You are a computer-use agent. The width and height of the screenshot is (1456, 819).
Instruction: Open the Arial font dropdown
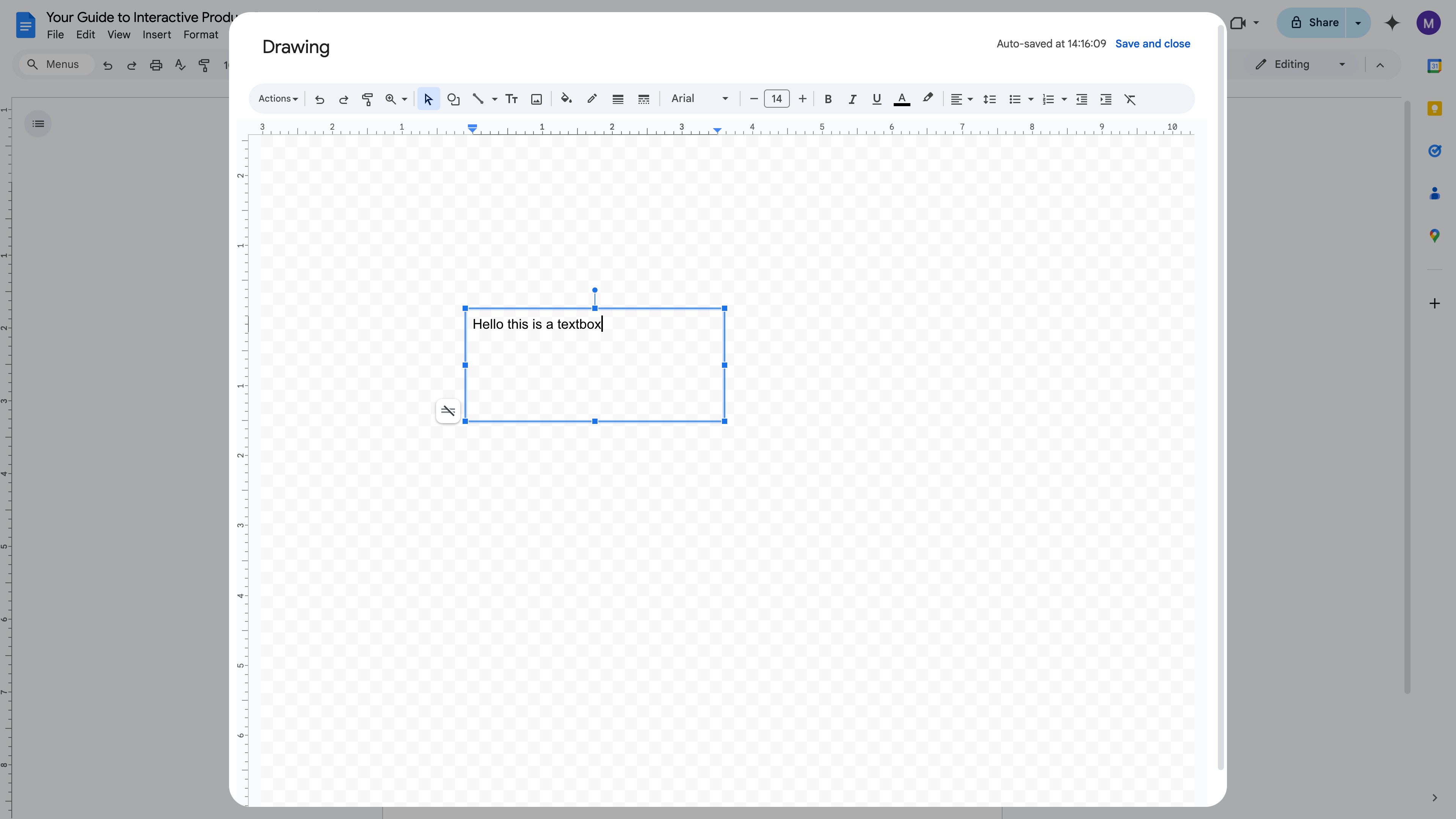click(x=699, y=99)
